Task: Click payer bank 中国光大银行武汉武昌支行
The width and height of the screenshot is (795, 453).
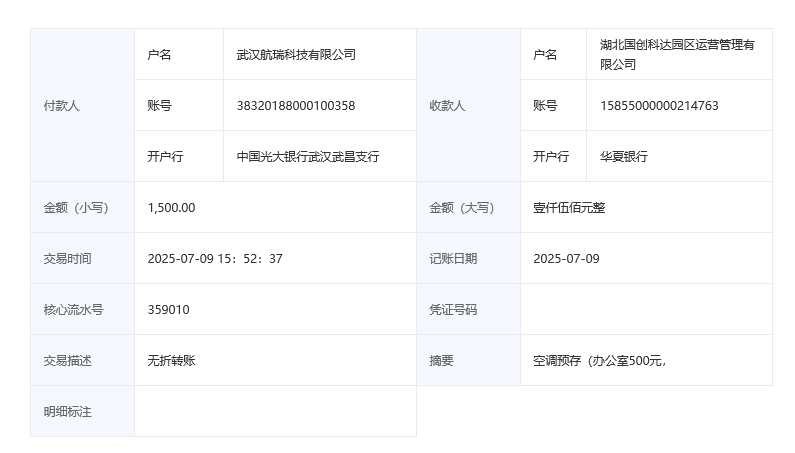Action: [308, 157]
